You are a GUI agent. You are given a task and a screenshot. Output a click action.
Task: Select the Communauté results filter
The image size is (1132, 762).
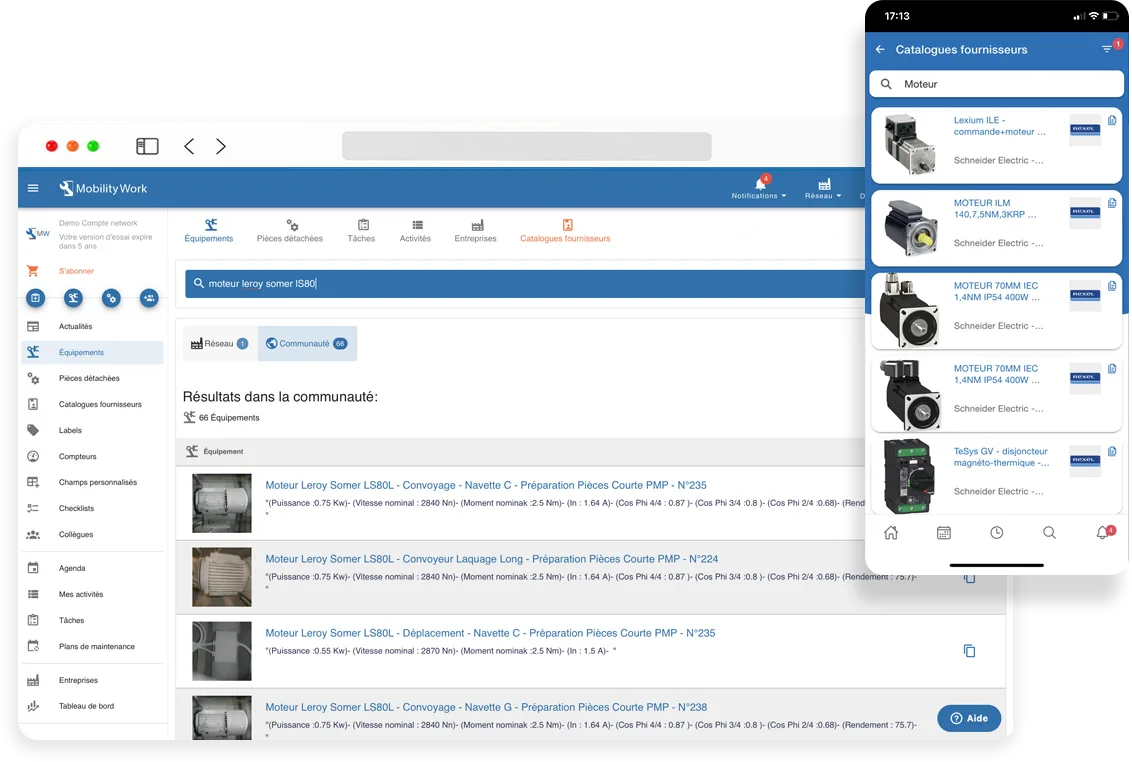click(x=307, y=344)
